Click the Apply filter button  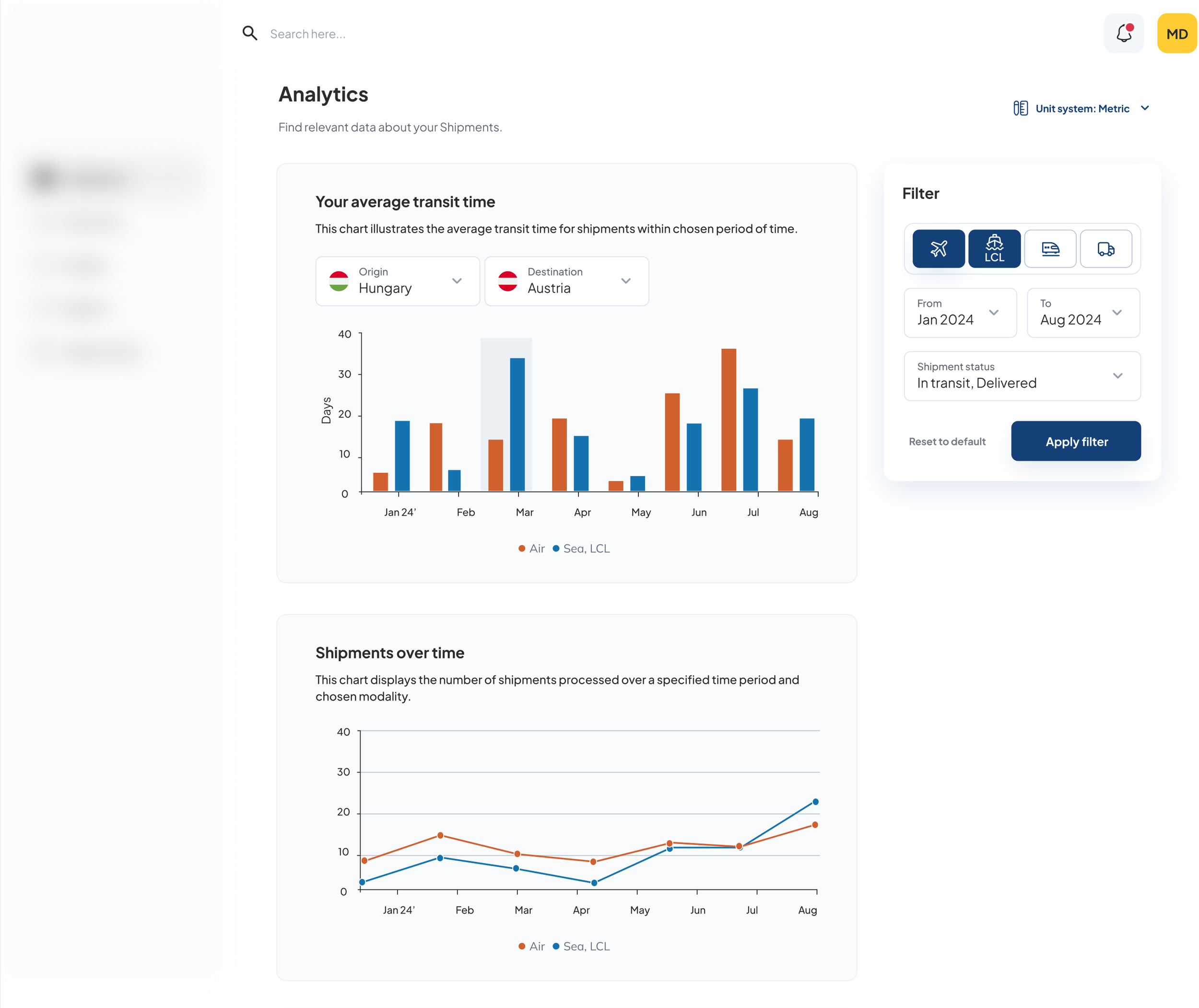1076,441
